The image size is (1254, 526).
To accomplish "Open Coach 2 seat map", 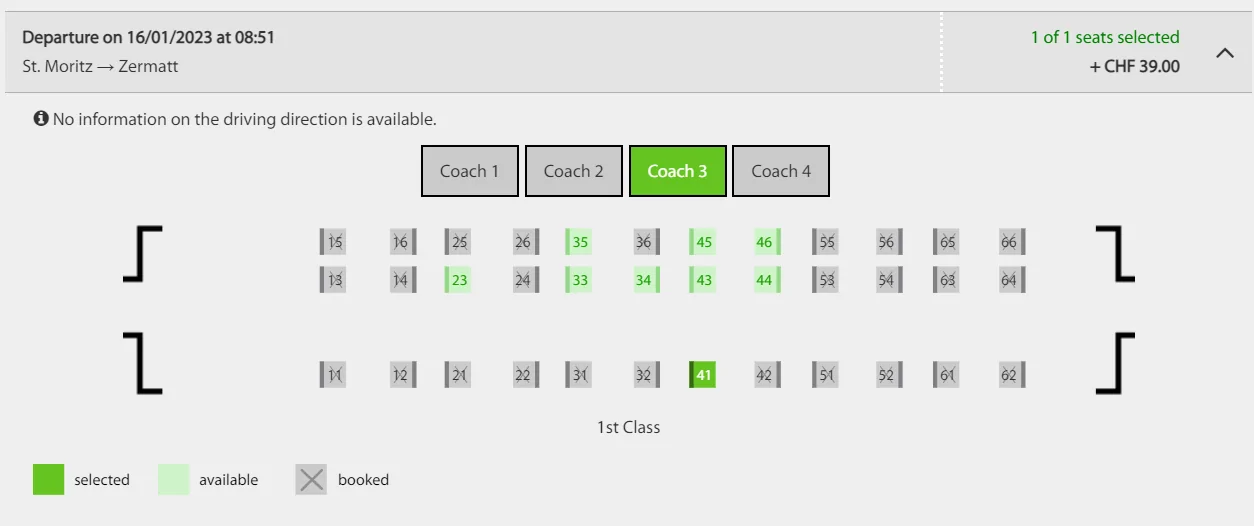I will 574,171.
